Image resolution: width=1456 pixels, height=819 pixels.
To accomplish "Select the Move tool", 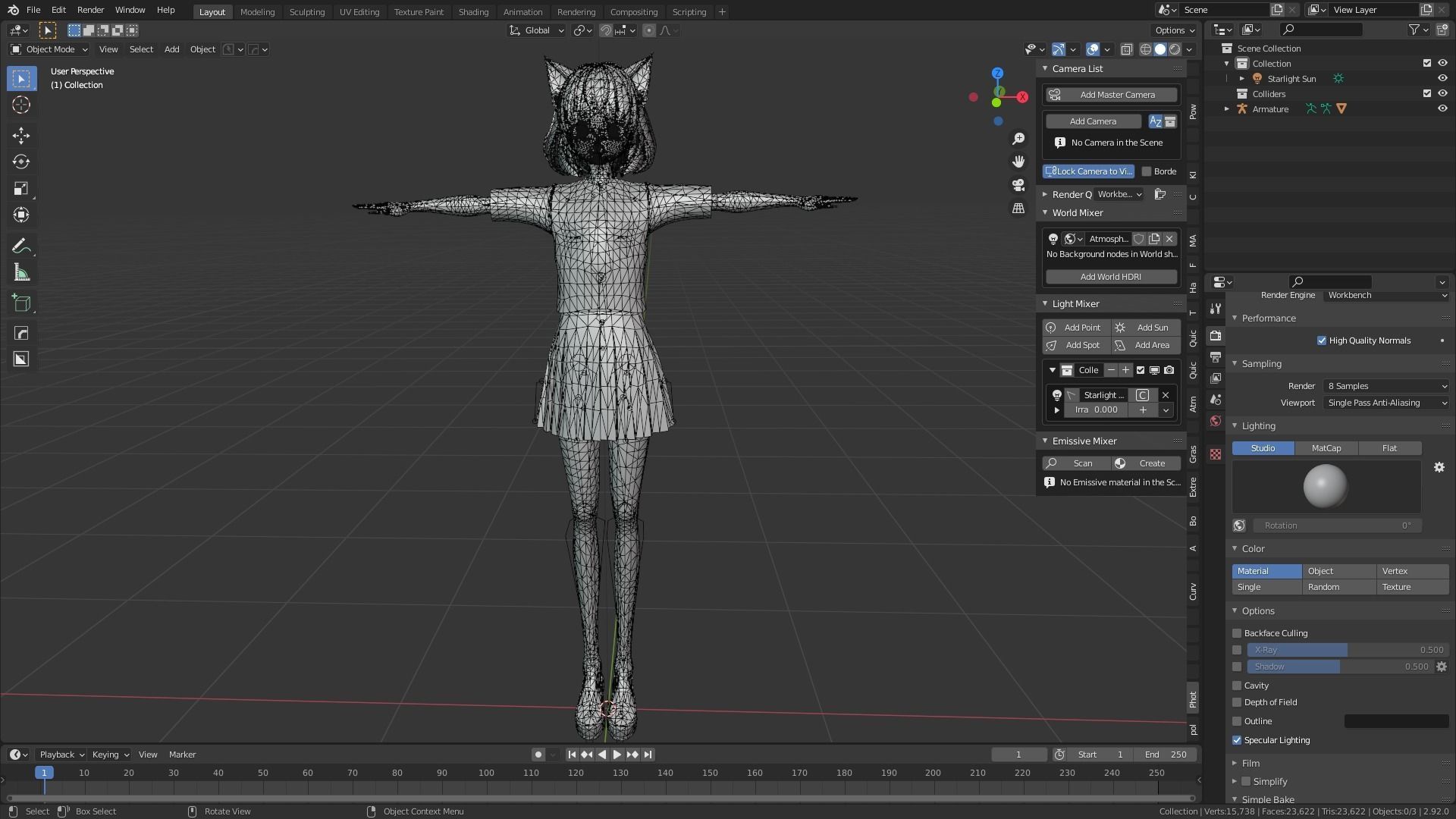I will [21, 136].
